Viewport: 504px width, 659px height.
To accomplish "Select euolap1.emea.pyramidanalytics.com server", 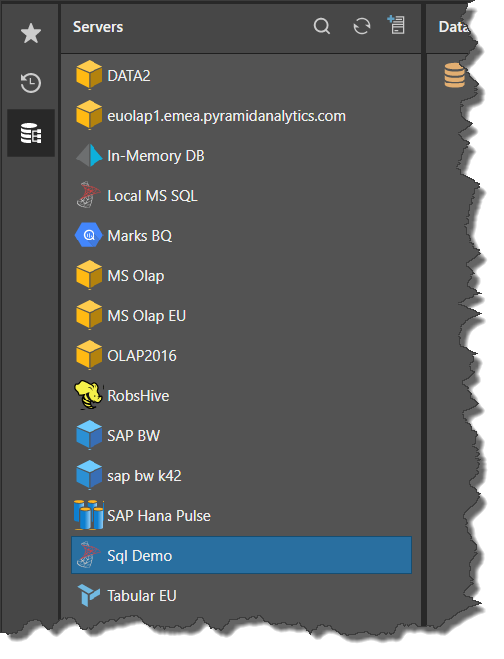I will tap(241, 116).
